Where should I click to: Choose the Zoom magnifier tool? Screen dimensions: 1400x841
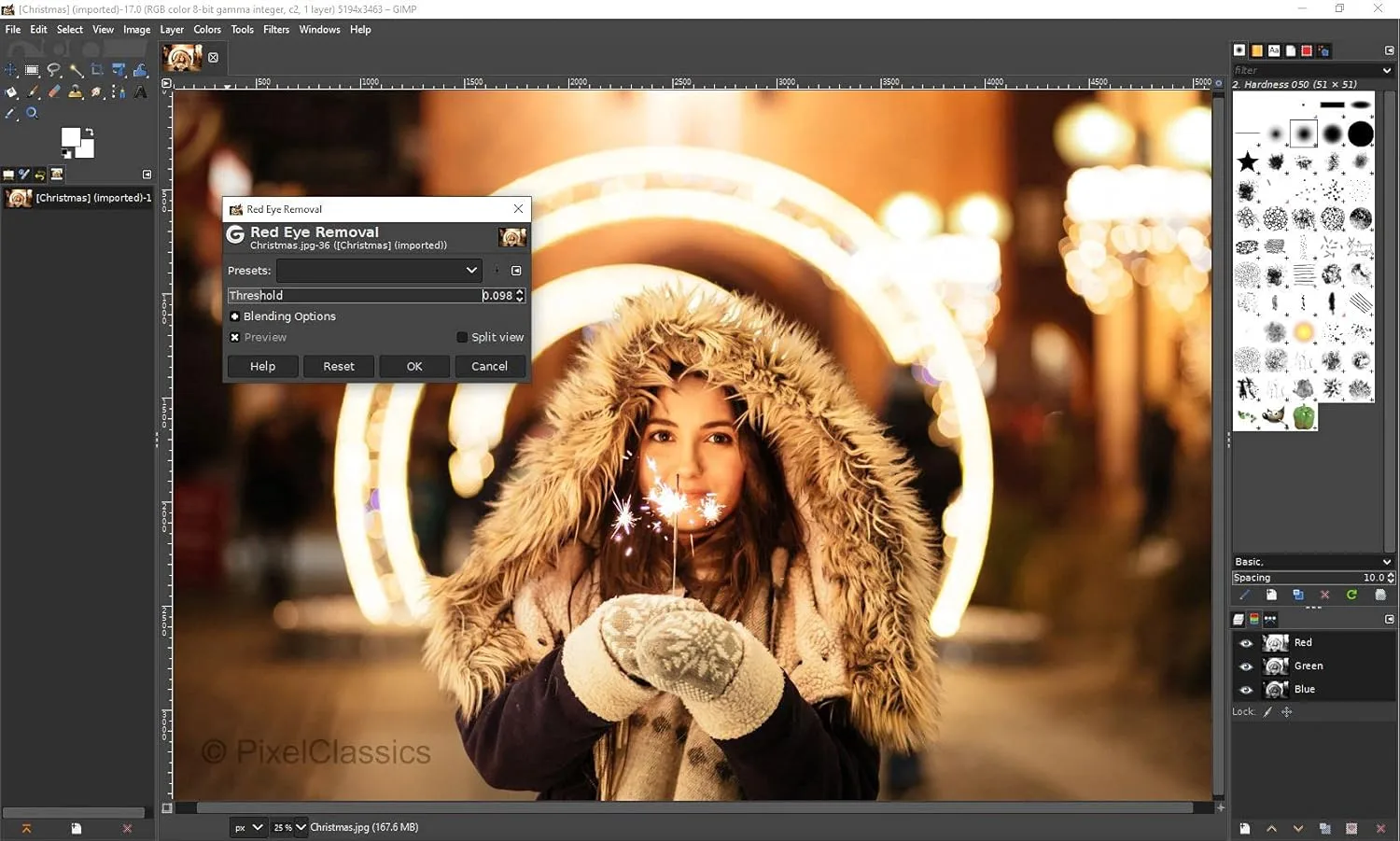[32, 113]
